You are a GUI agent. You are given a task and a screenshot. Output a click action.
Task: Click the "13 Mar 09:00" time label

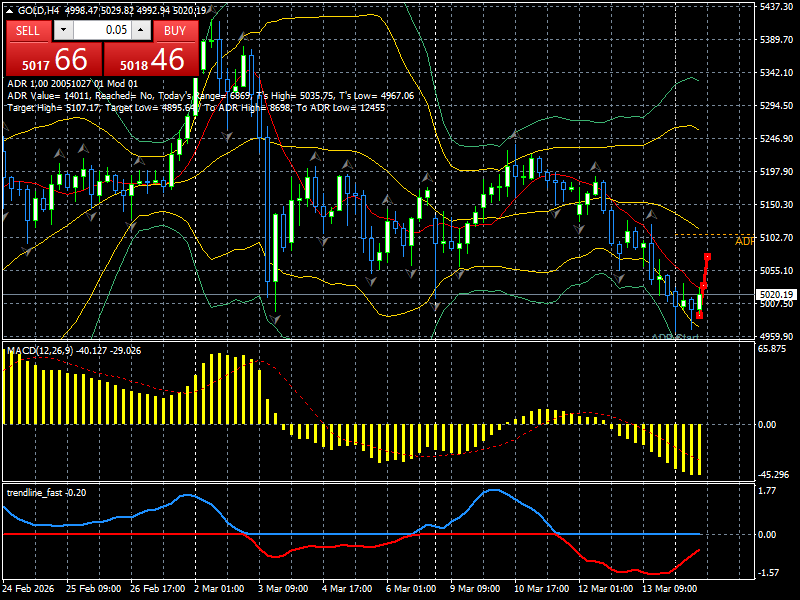[669, 588]
